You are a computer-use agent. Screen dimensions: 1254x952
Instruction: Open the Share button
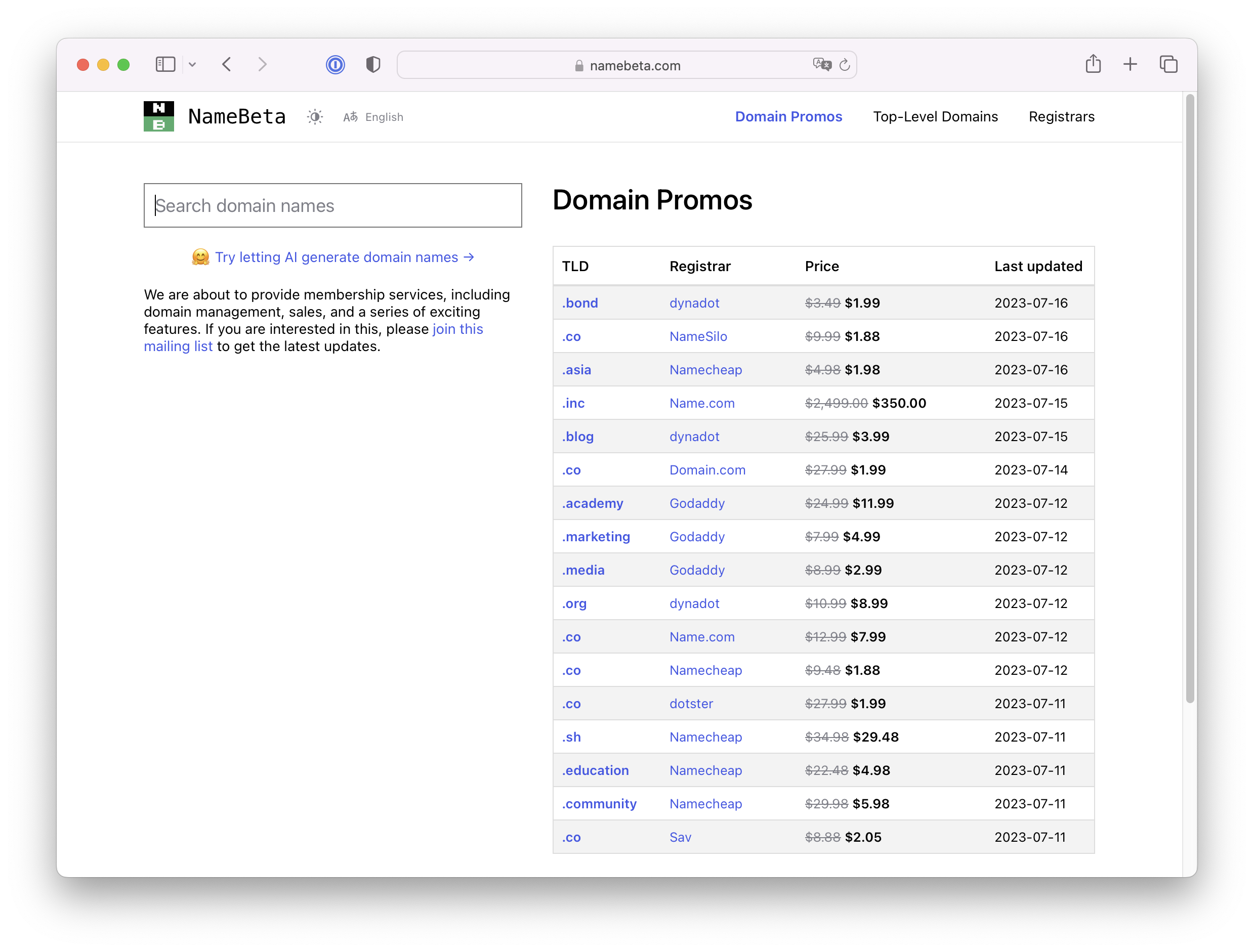1093,63
